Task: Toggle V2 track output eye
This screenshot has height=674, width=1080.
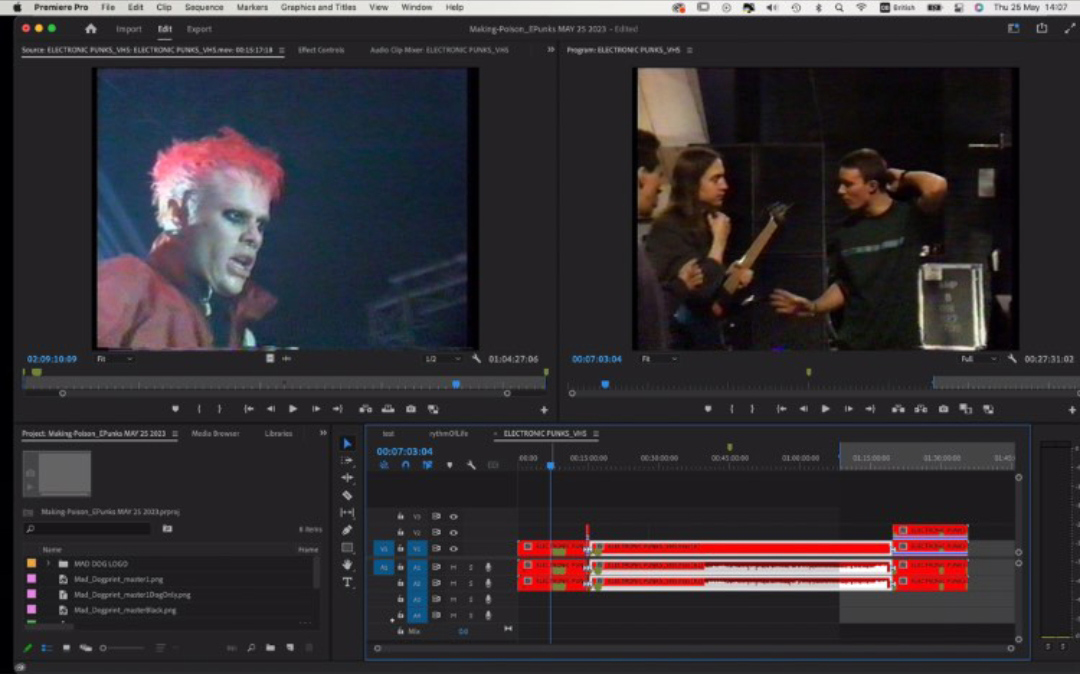Action: tap(454, 532)
